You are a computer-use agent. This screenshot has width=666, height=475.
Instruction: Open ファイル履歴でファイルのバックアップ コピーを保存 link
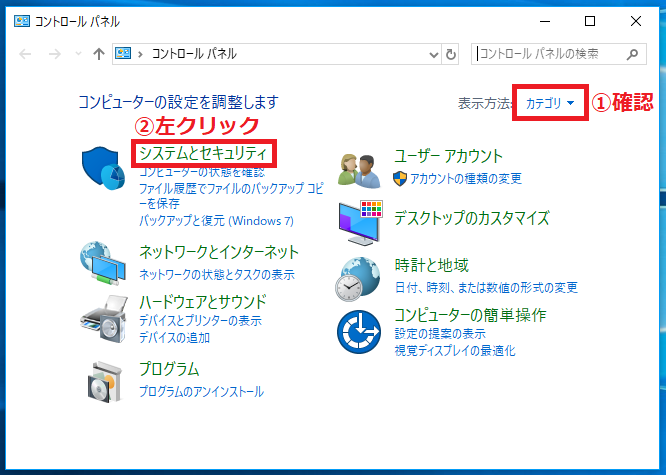pyautogui.click(x=231, y=195)
